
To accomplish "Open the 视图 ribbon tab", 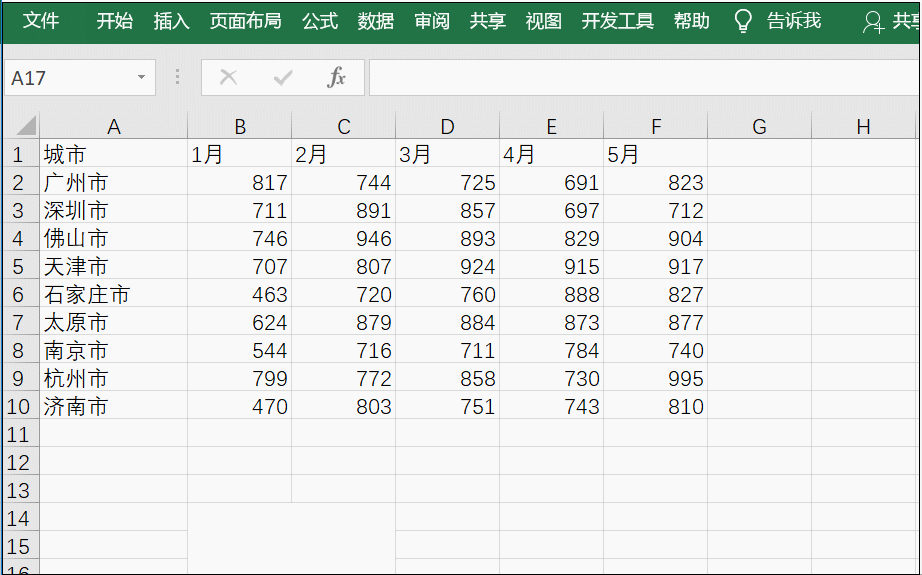I will [x=543, y=21].
